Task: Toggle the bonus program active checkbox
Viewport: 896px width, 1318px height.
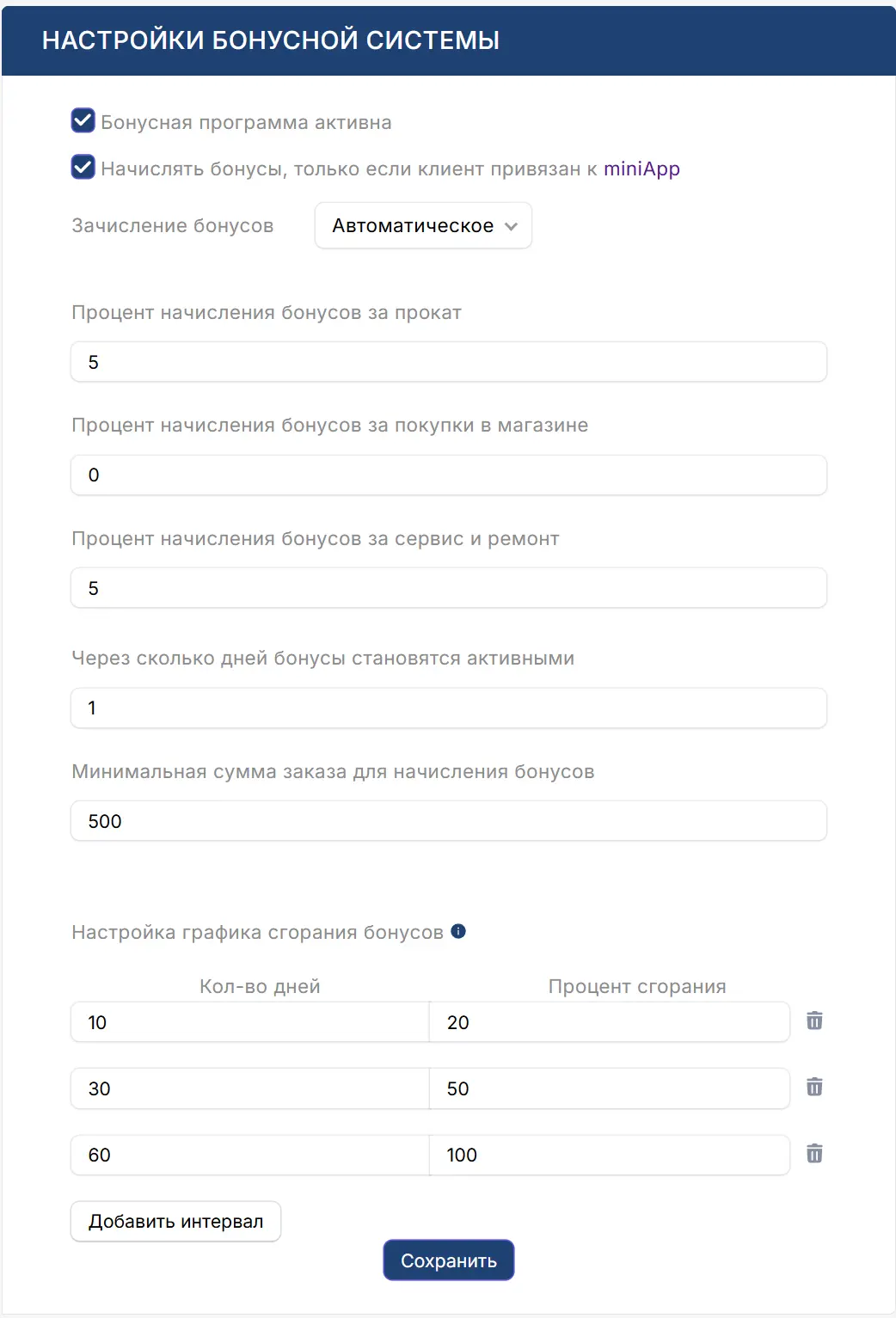Action: [82, 121]
